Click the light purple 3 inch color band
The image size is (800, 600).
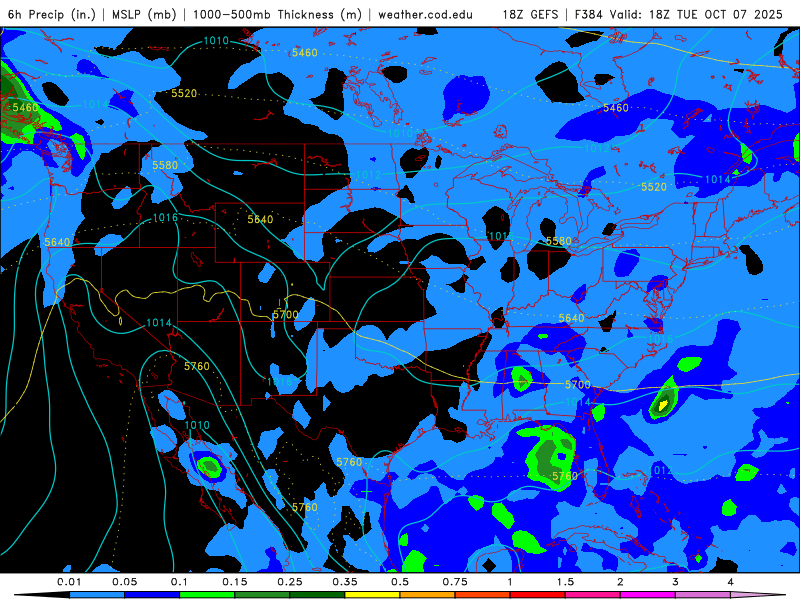pos(703,595)
